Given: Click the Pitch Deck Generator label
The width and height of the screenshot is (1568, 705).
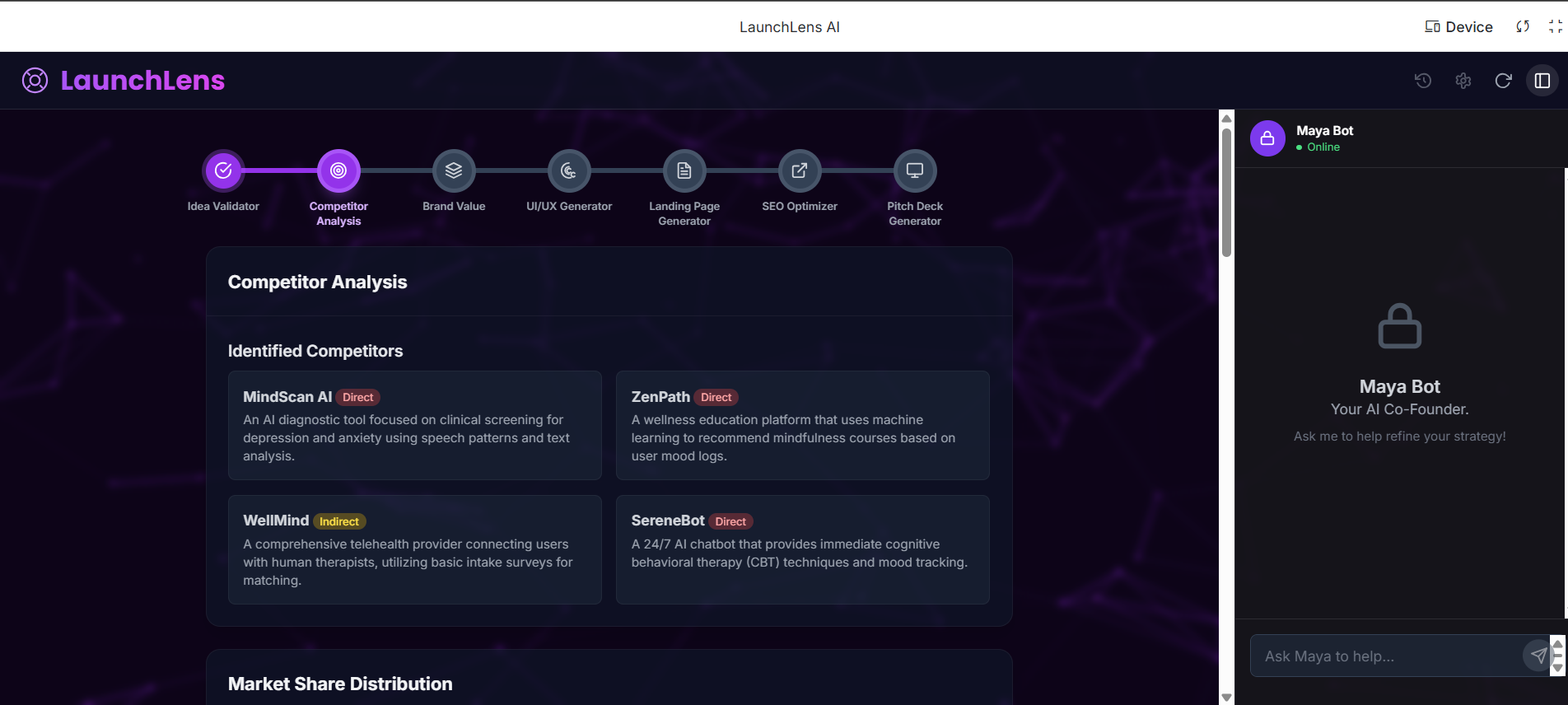Looking at the screenshot, I should click(x=915, y=213).
